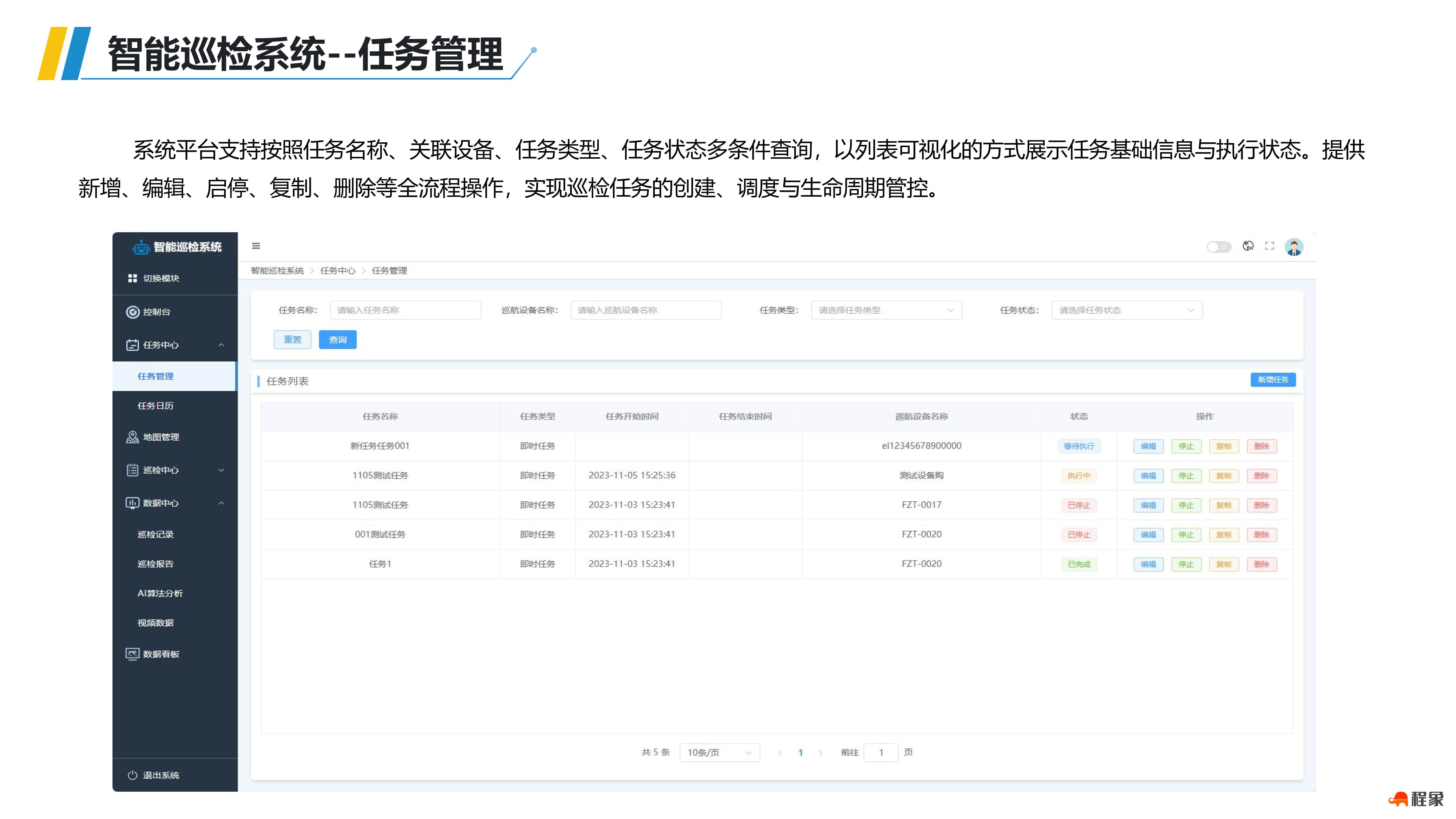Open the 10条/页 page size dropdown
Viewport: 1456px width, 819px height.
point(719,752)
